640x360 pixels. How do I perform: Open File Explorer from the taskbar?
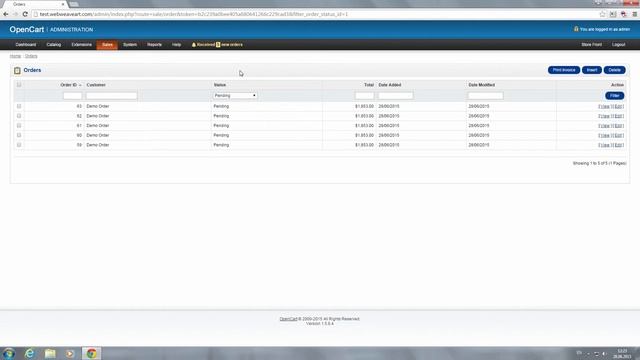tap(50, 353)
